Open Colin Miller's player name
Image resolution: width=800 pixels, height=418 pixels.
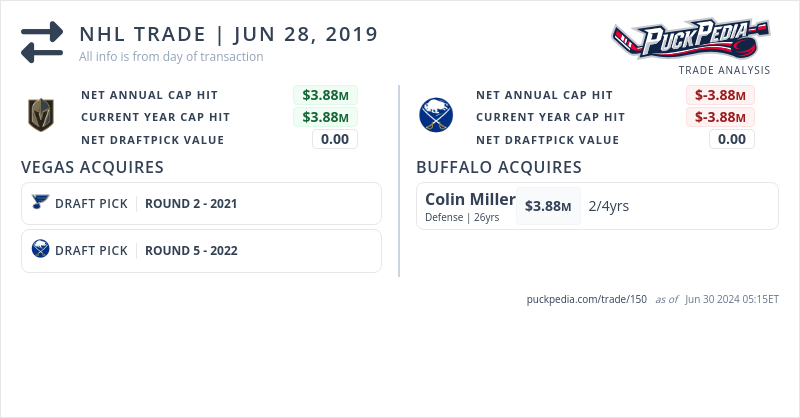[x=470, y=199]
